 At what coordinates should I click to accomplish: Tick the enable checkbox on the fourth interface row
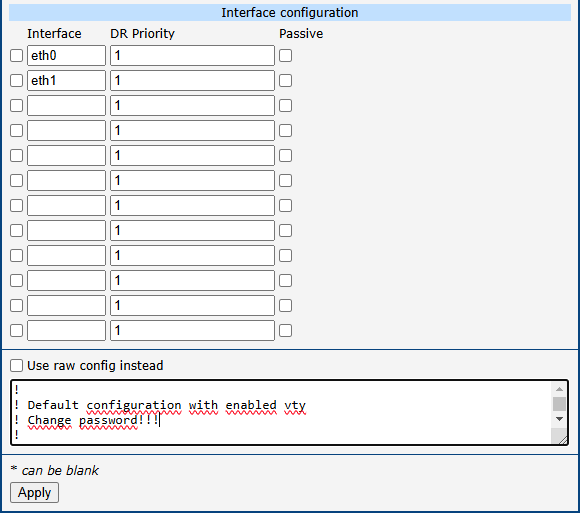[16, 131]
